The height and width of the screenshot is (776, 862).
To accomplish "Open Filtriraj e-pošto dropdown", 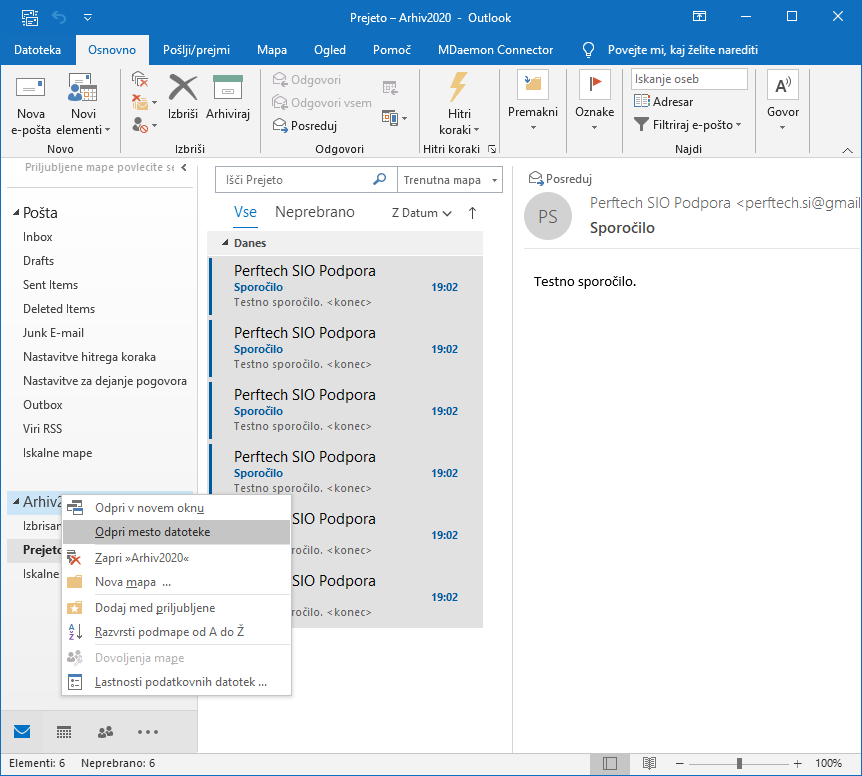I will [x=688, y=125].
